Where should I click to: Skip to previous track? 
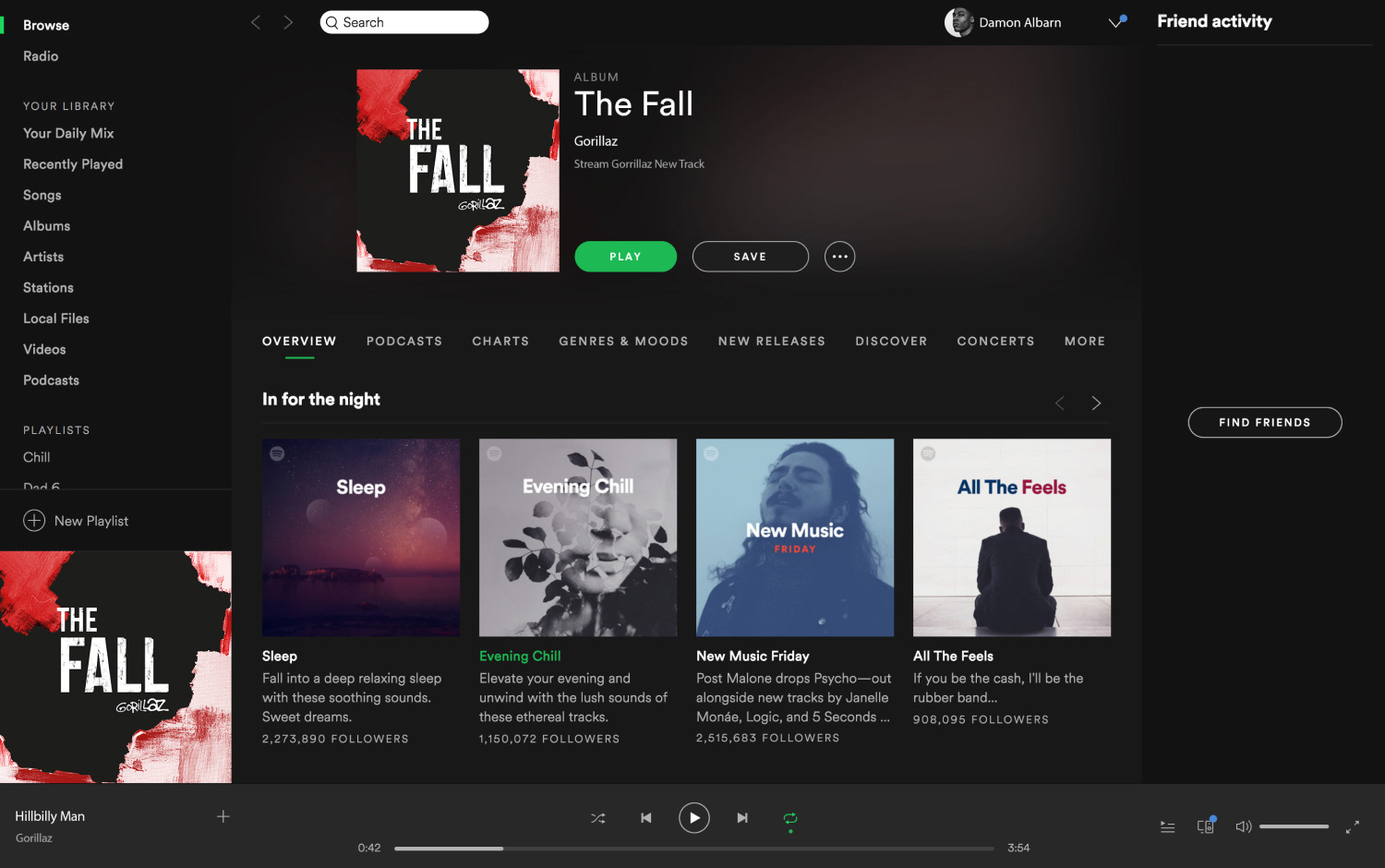point(646,818)
